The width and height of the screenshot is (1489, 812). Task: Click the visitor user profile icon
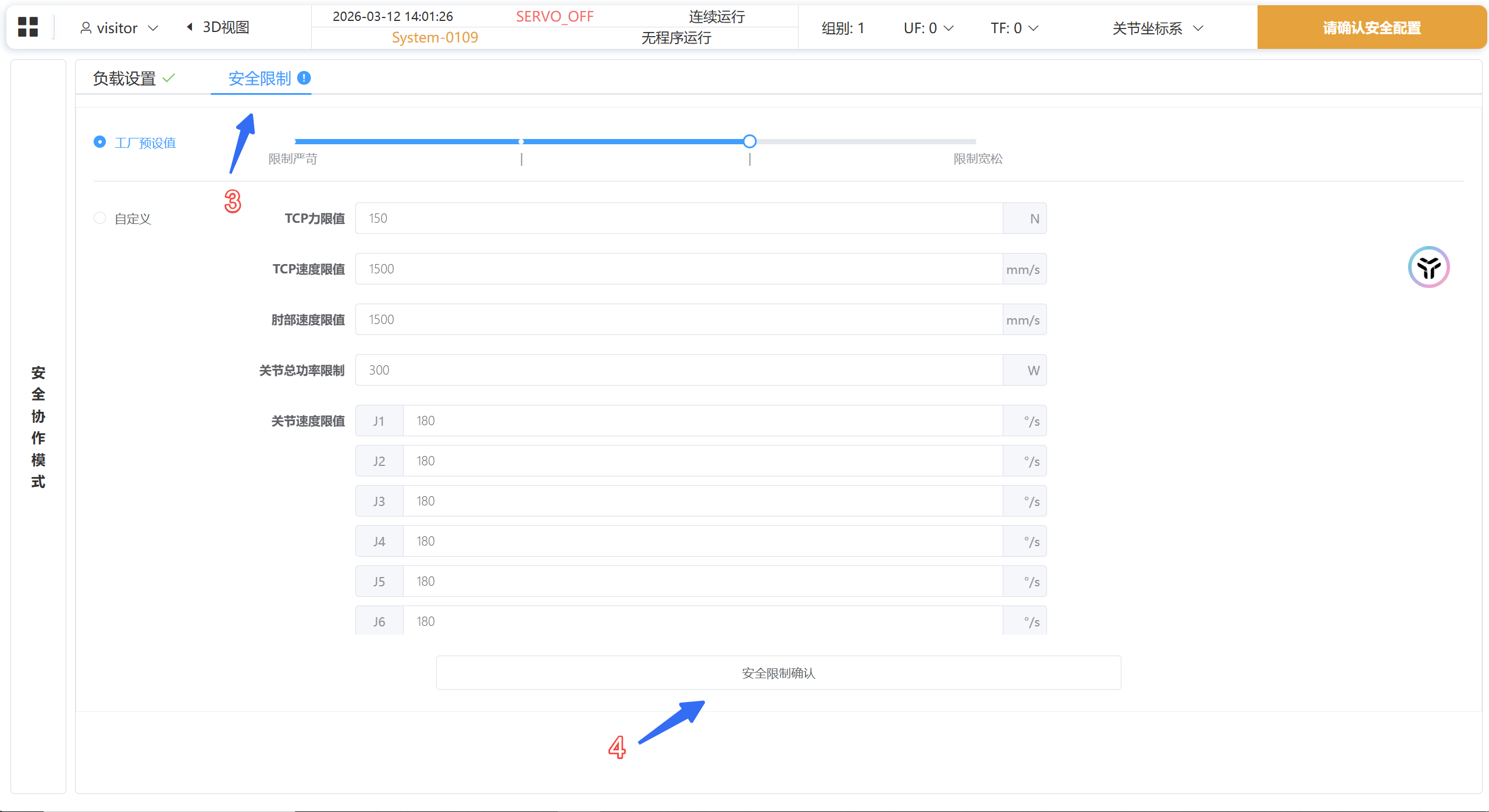[x=86, y=28]
